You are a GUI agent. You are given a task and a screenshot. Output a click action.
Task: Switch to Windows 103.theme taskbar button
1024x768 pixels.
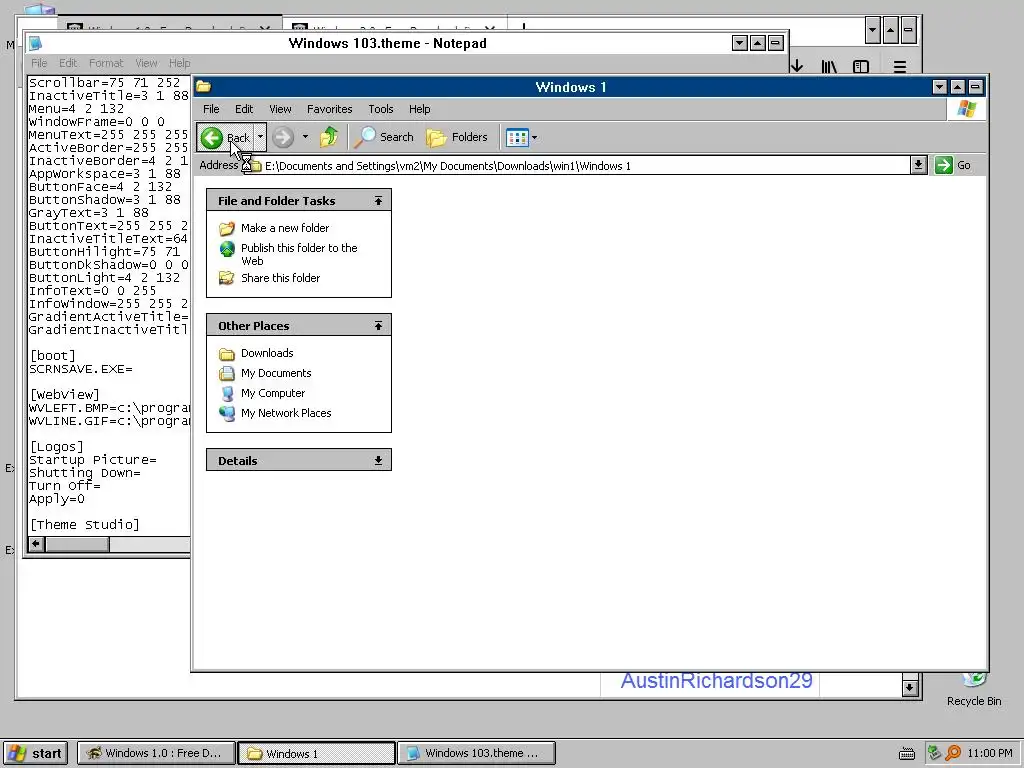(476, 753)
